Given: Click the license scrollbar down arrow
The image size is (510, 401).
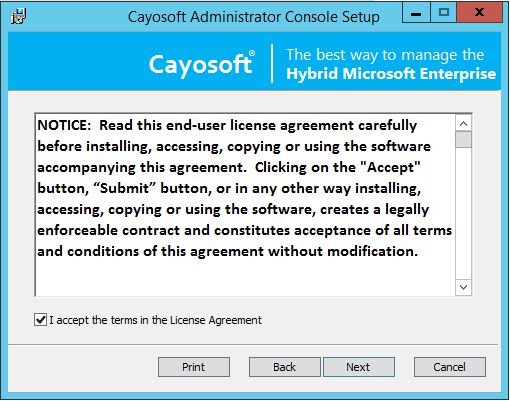Looking at the screenshot, I should (x=463, y=287).
